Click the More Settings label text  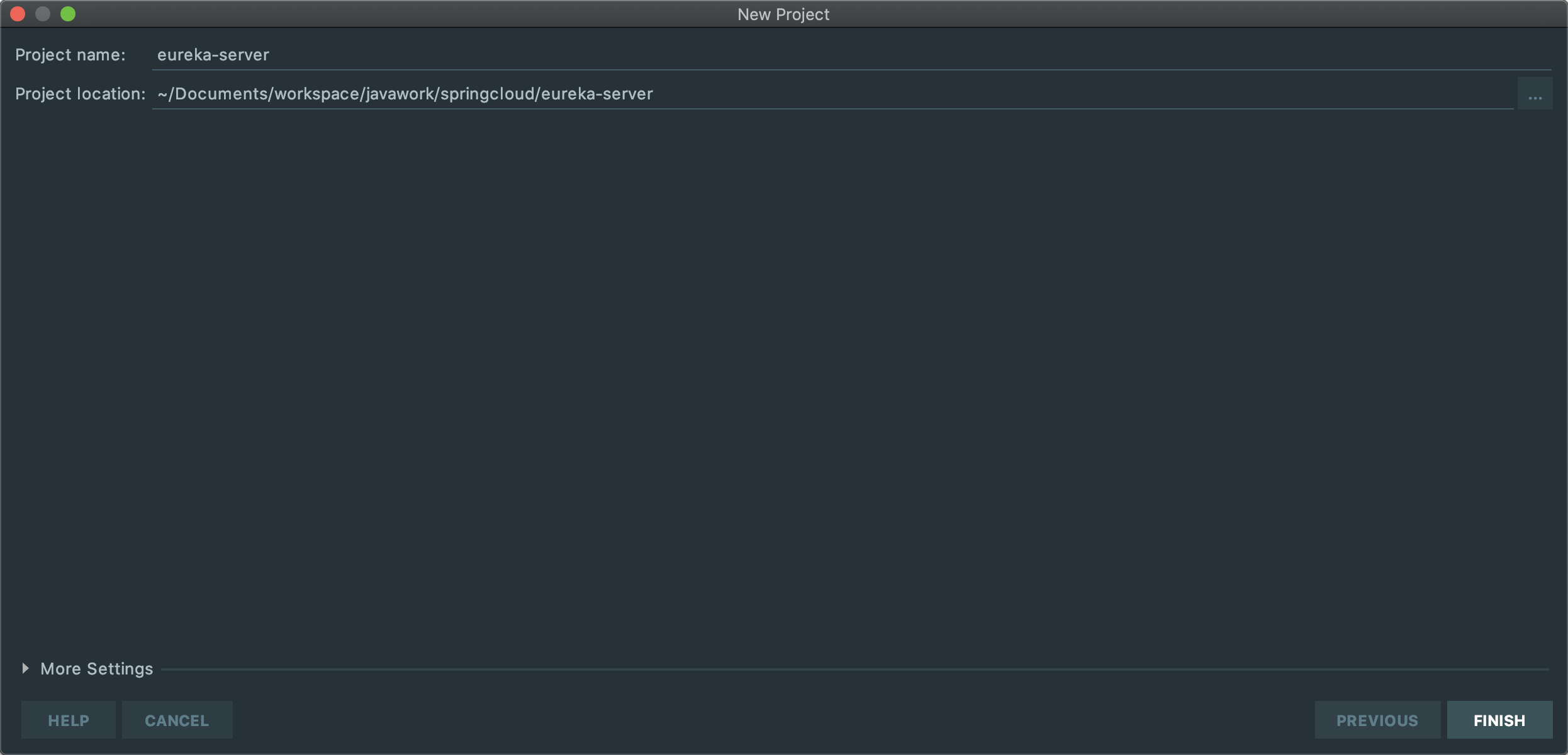[x=96, y=669]
